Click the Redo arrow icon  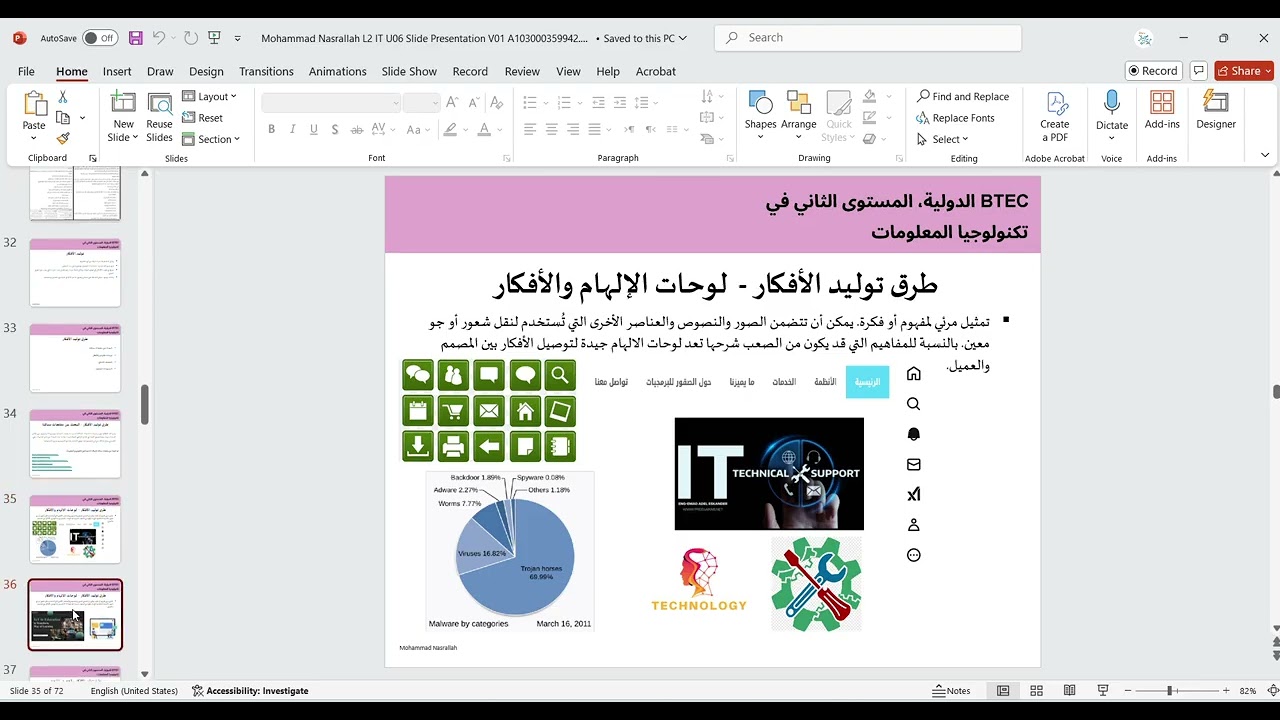tap(191, 38)
